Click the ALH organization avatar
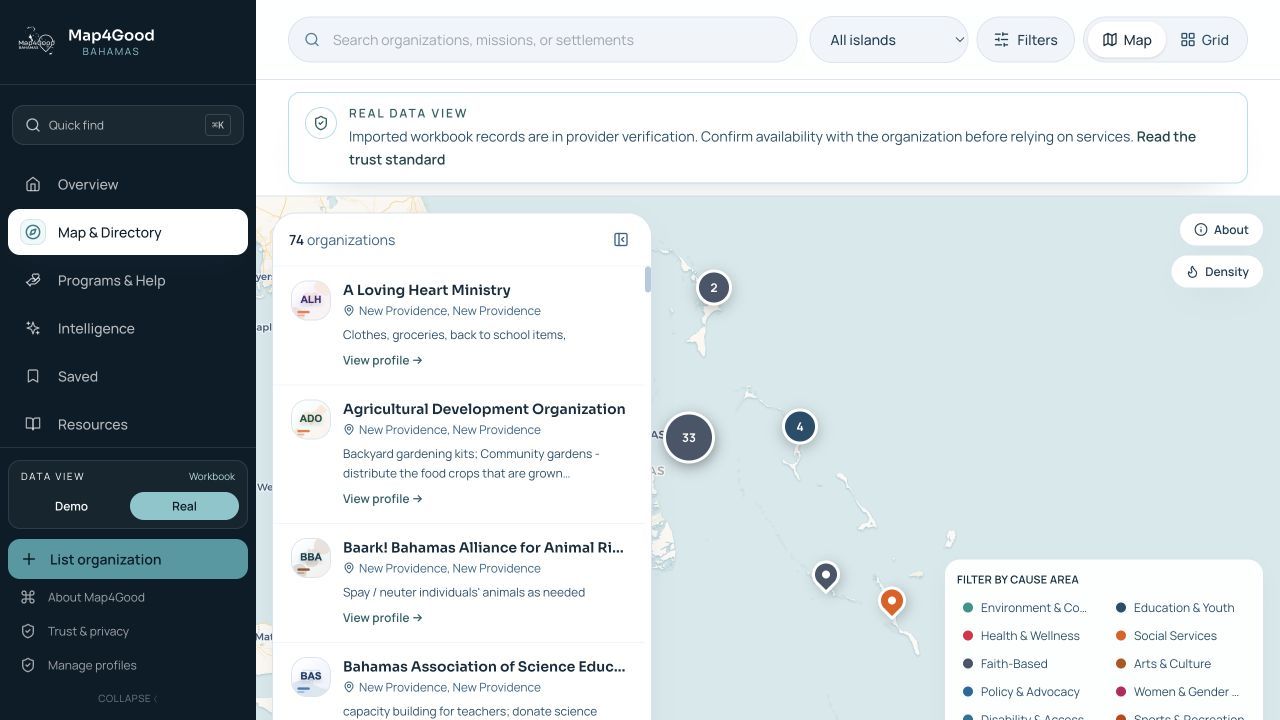 click(311, 300)
